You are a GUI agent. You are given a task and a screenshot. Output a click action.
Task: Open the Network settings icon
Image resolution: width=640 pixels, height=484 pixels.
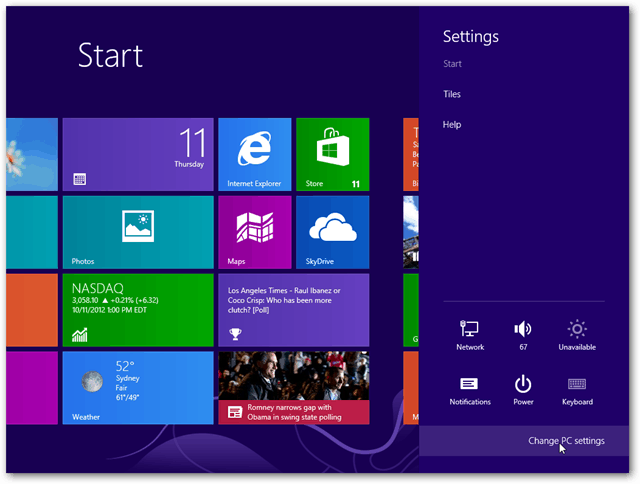pos(470,335)
